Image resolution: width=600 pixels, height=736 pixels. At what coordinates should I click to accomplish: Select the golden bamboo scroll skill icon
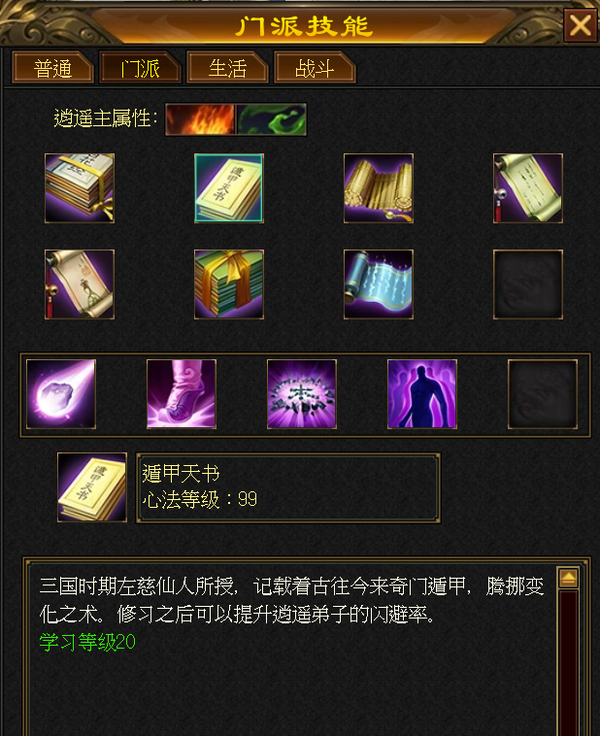pyautogui.click(x=378, y=188)
